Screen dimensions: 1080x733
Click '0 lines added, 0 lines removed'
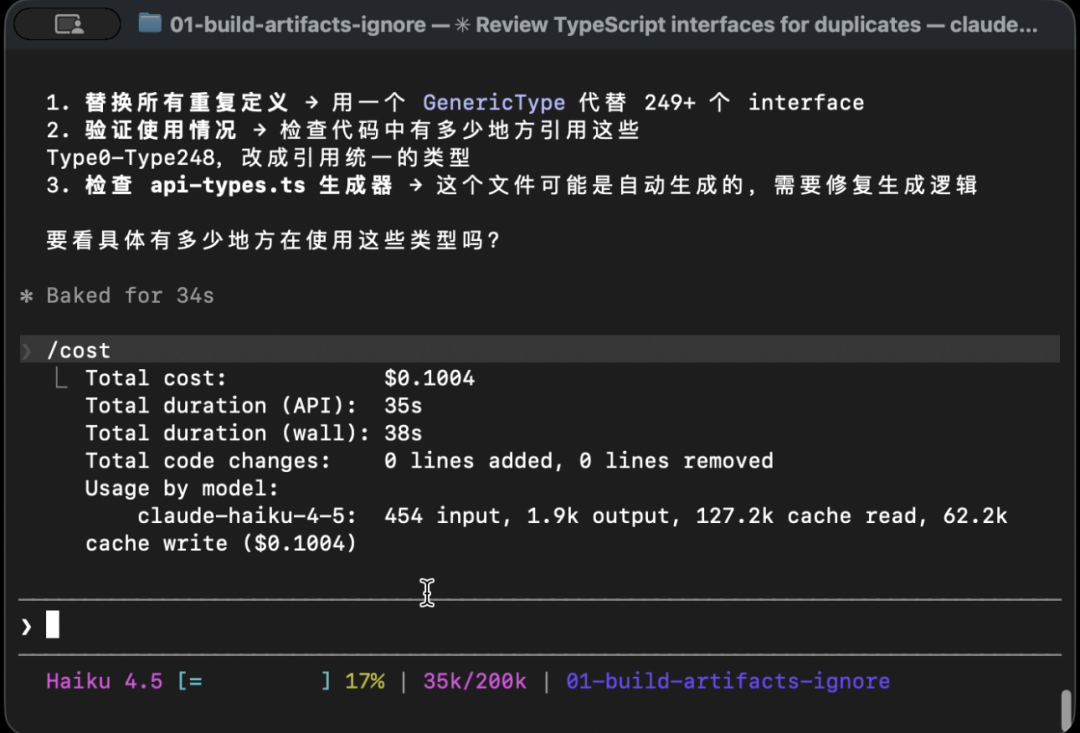tap(579, 461)
